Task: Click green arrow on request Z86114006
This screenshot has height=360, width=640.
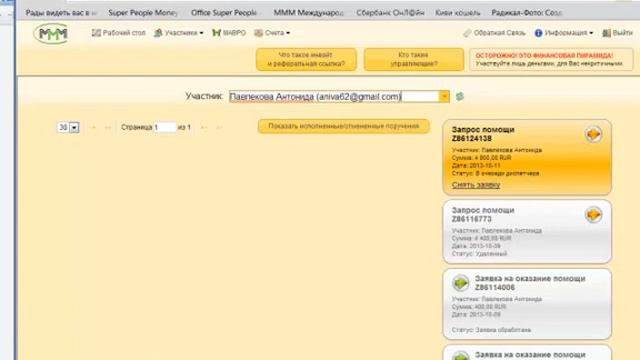Action: (x=460, y=283)
